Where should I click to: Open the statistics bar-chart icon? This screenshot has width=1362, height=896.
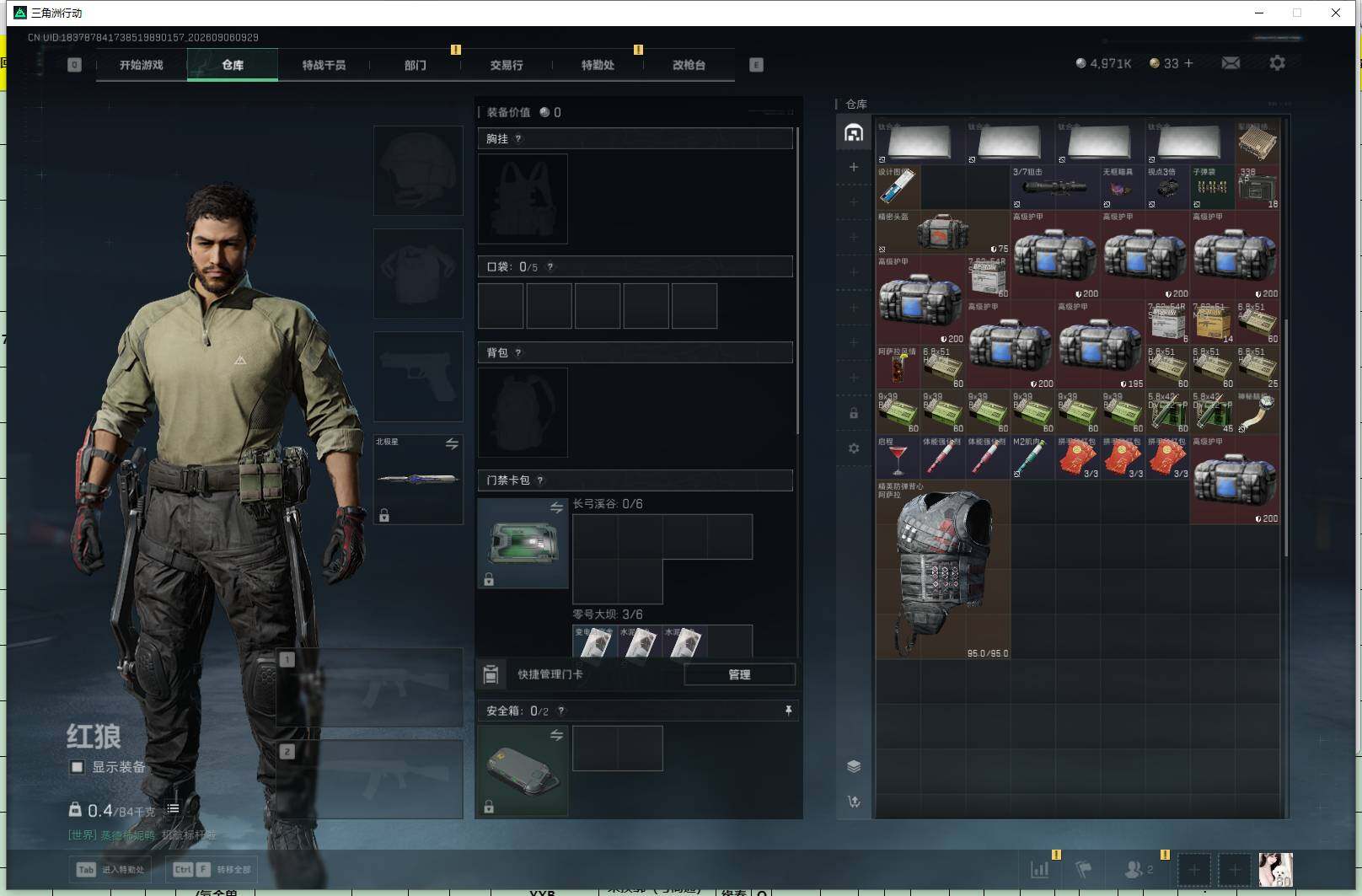click(1040, 869)
